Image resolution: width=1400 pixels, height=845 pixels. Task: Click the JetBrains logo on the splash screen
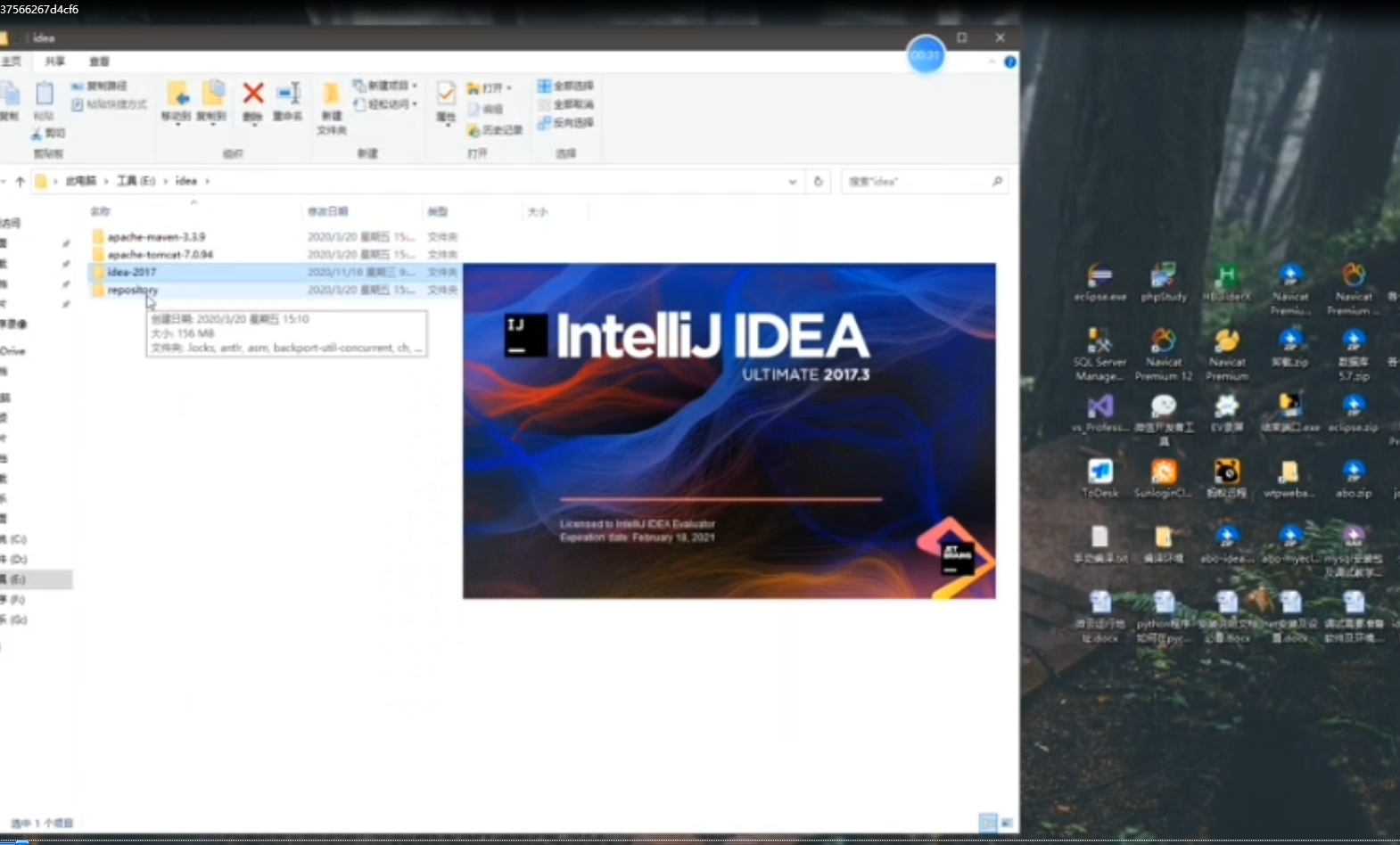coord(955,557)
